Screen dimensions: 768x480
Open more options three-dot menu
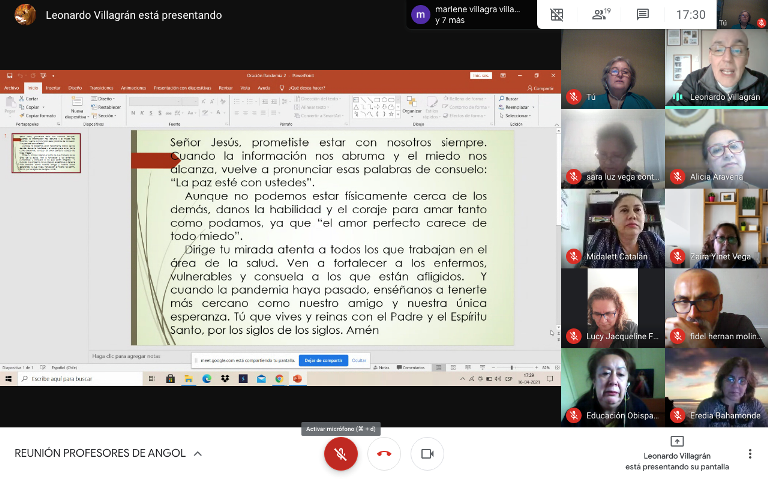coord(750,454)
